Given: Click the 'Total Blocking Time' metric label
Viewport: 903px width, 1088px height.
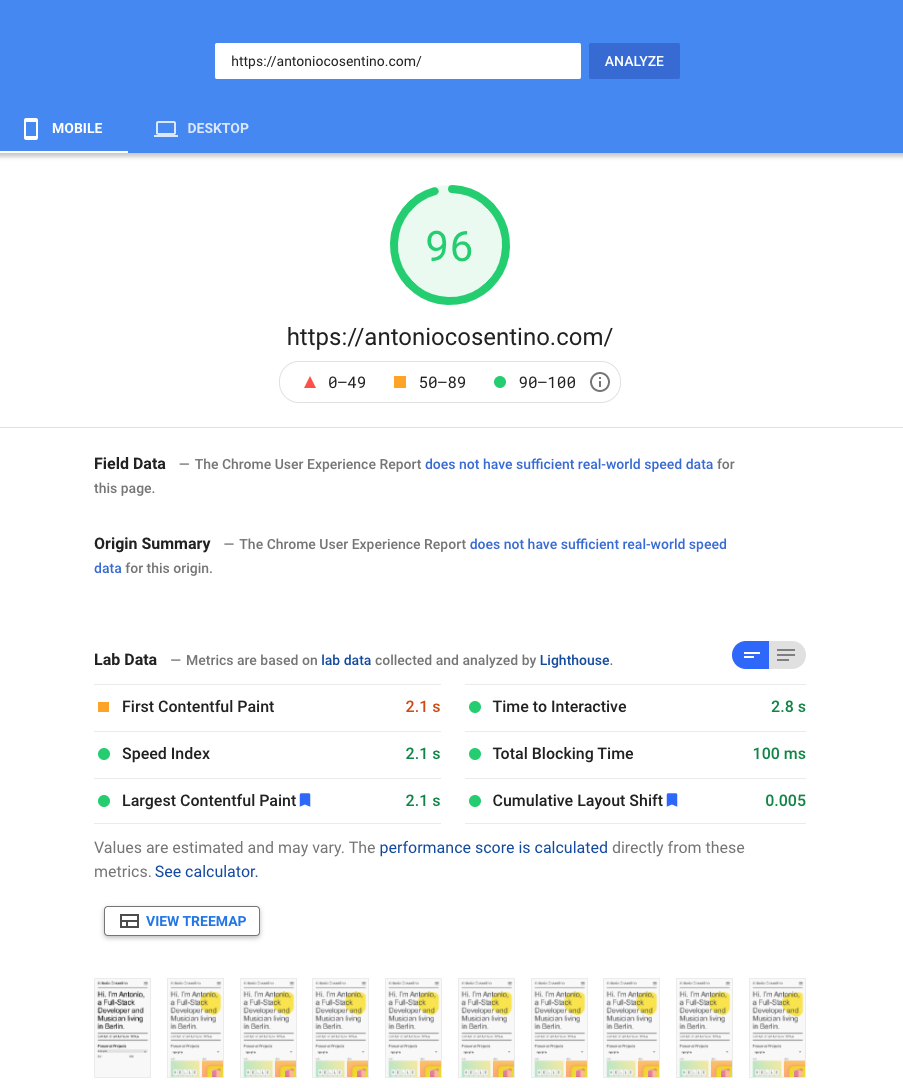Looking at the screenshot, I should [x=563, y=754].
